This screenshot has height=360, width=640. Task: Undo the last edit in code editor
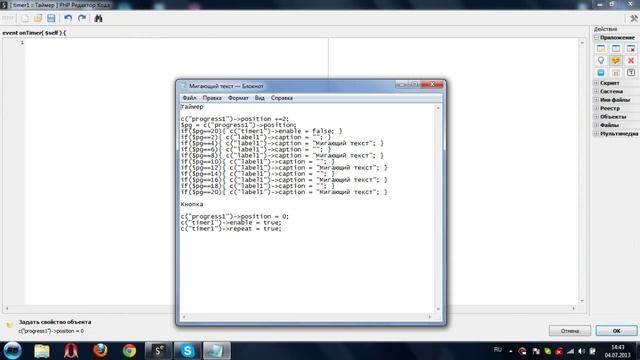click(68, 18)
